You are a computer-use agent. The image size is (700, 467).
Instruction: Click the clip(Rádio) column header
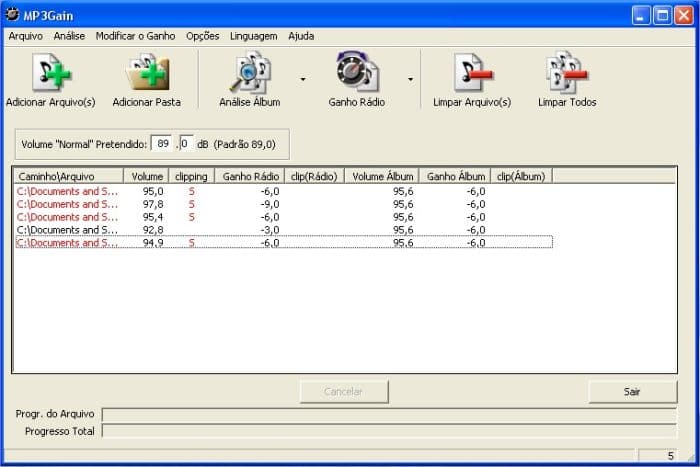point(314,176)
